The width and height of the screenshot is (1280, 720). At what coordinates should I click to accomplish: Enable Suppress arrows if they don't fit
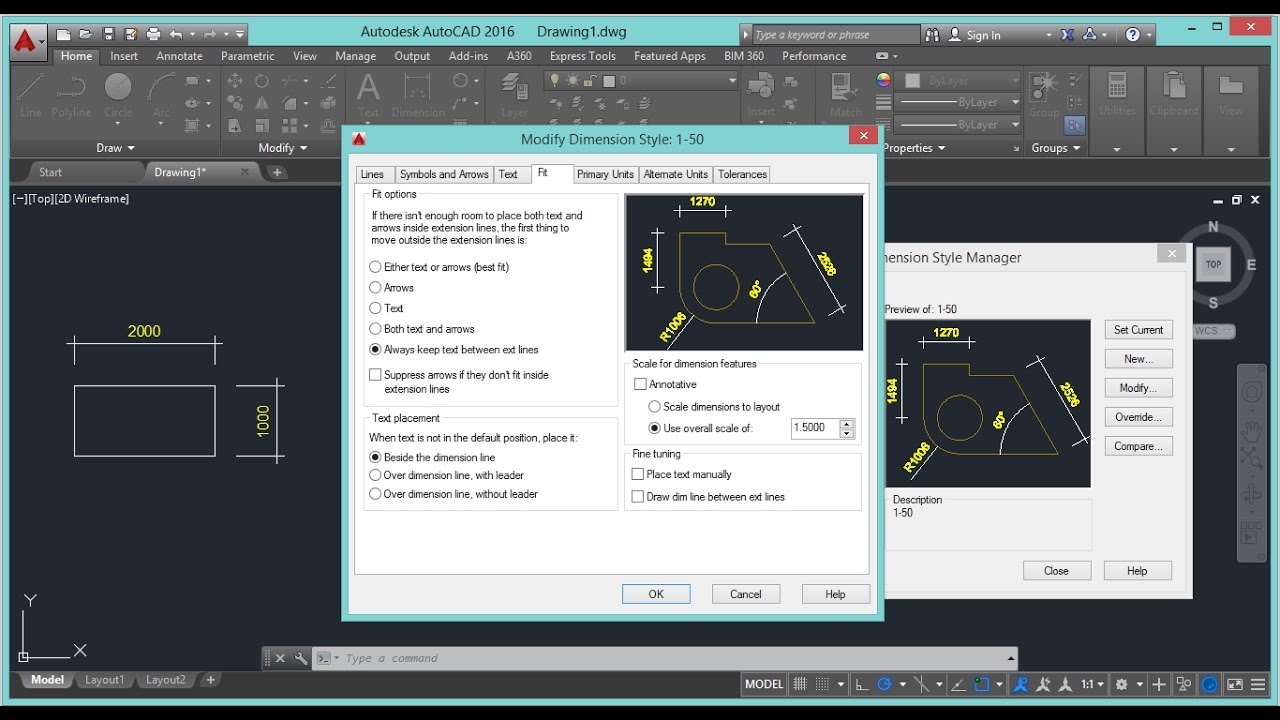click(x=459, y=382)
